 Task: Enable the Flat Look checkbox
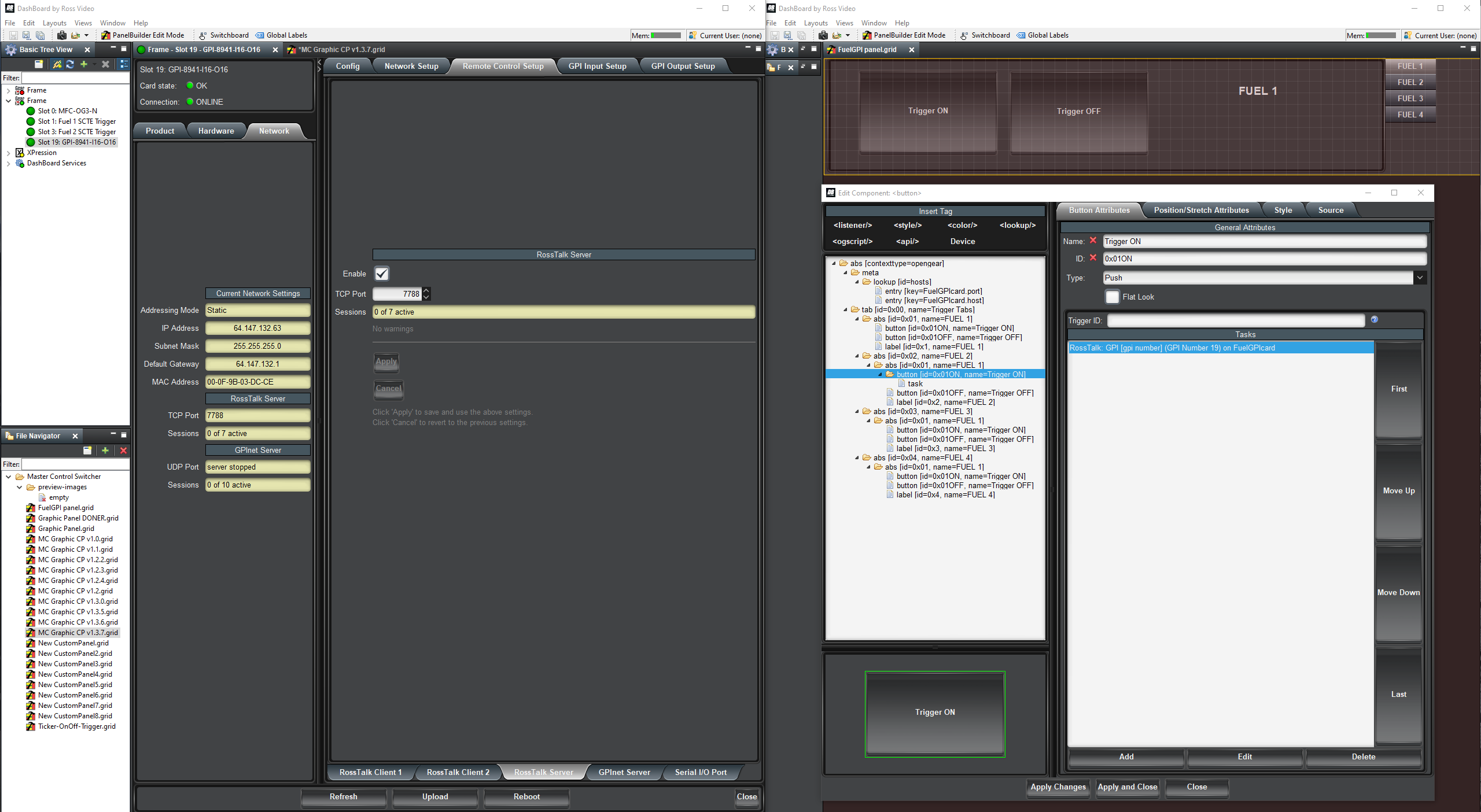[x=1112, y=297]
